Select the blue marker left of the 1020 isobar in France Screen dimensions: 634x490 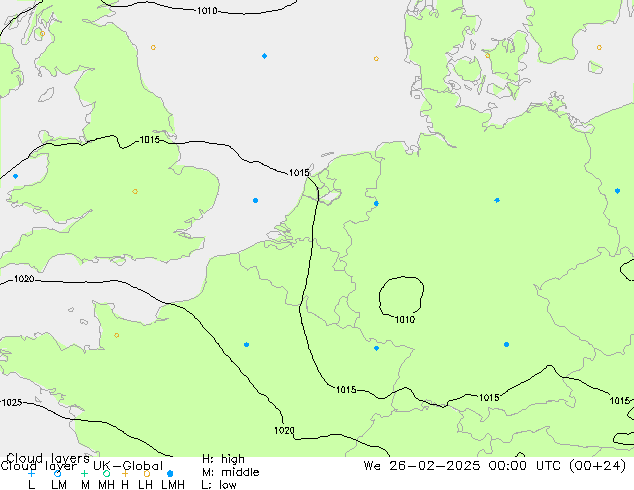[x=247, y=344]
